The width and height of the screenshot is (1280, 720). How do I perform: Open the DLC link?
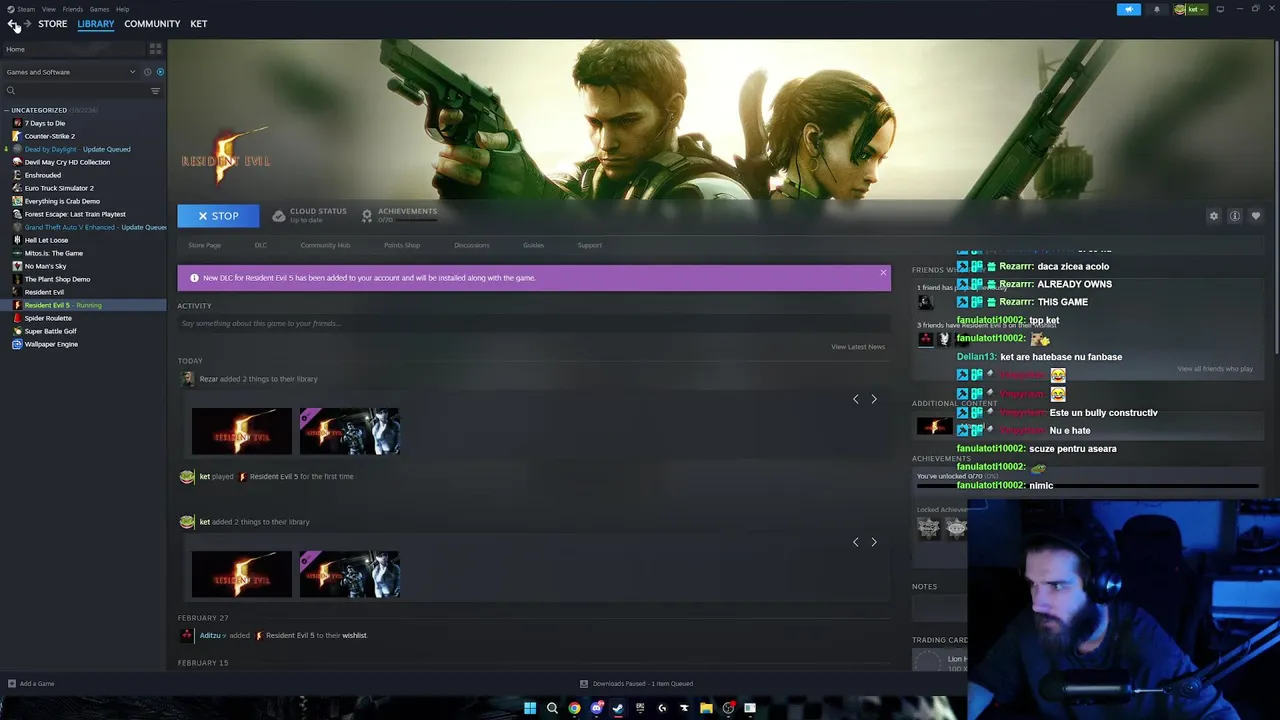coord(261,245)
